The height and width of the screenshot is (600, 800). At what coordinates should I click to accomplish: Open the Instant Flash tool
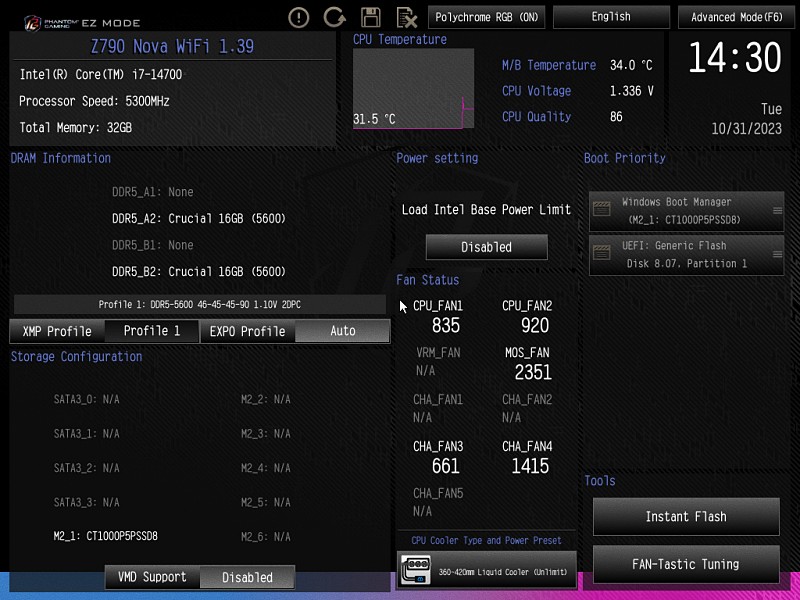[x=685, y=517]
